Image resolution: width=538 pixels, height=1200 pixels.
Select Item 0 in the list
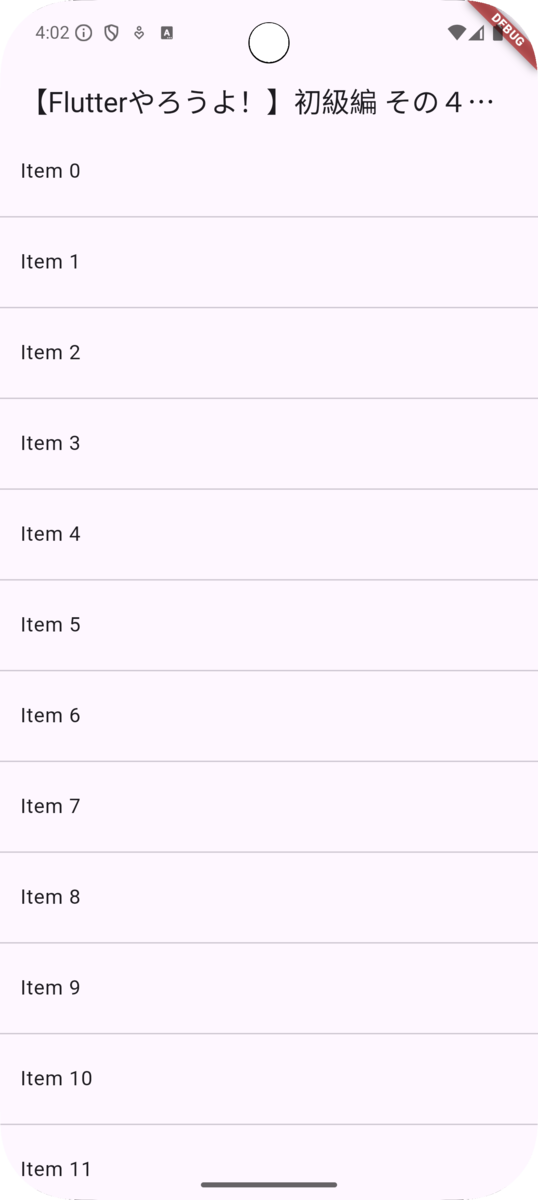(x=269, y=171)
